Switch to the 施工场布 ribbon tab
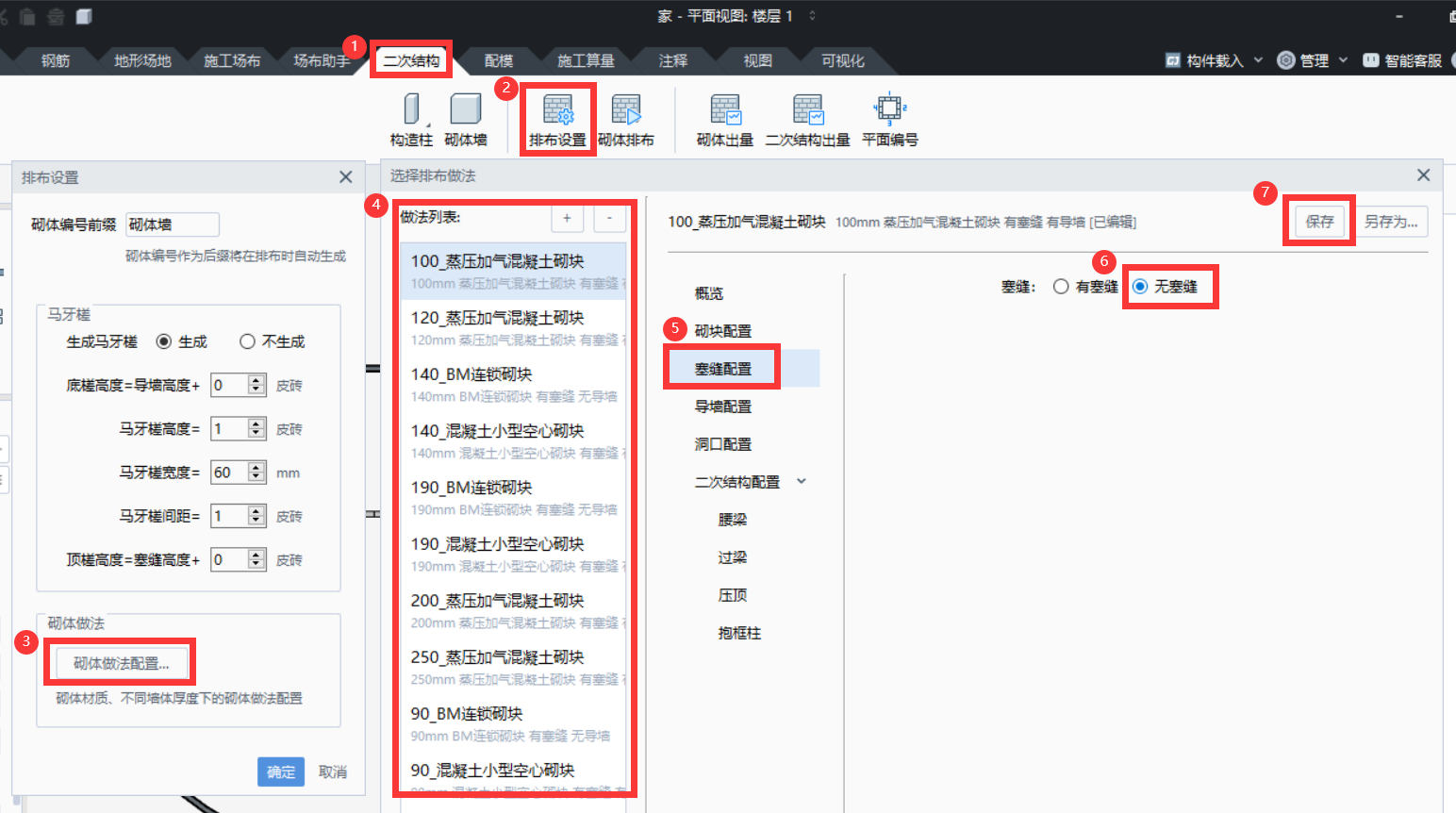Image resolution: width=1456 pixels, height=813 pixels. pyautogui.click(x=232, y=60)
